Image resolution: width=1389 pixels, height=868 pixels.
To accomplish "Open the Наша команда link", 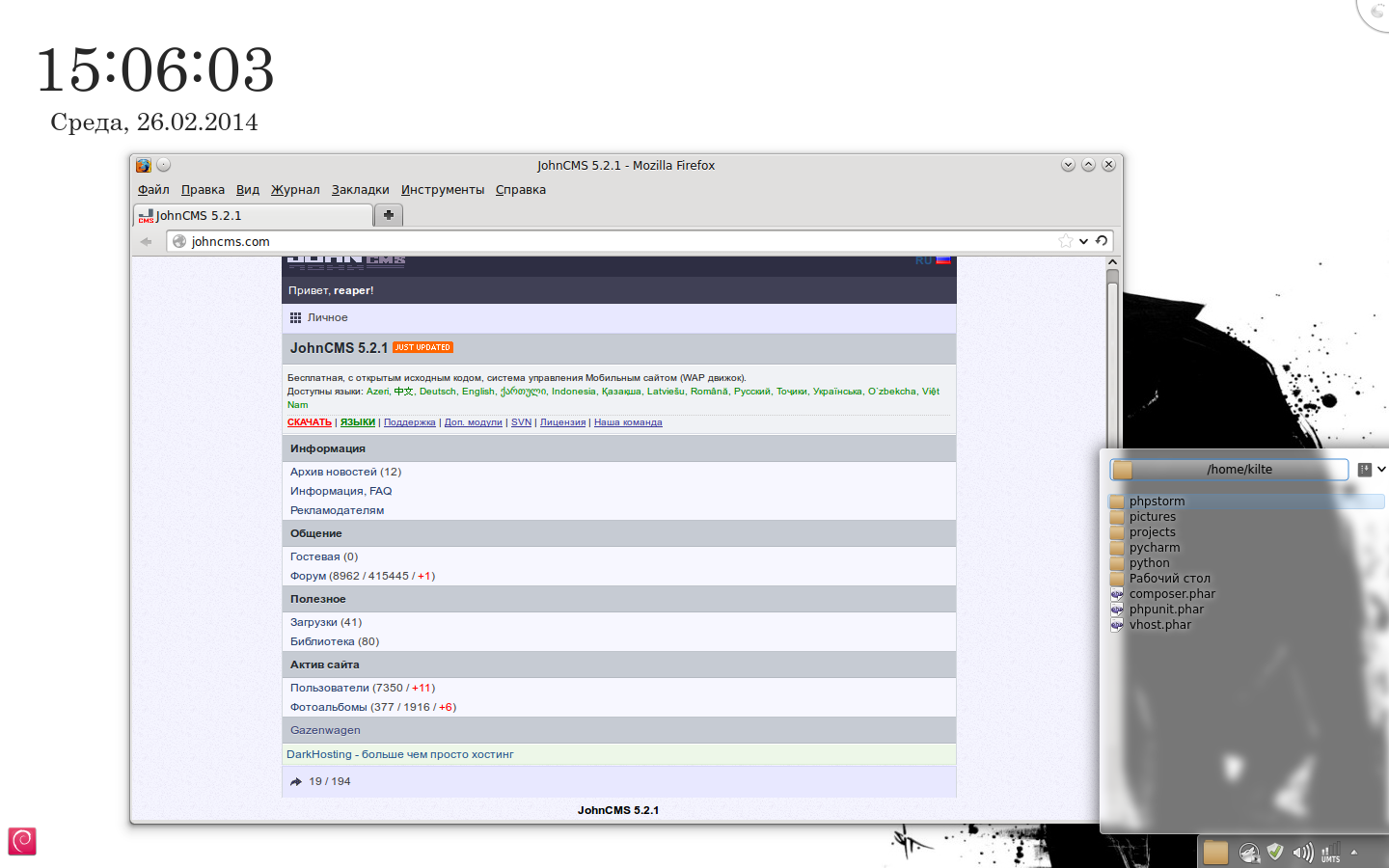I will tap(628, 422).
